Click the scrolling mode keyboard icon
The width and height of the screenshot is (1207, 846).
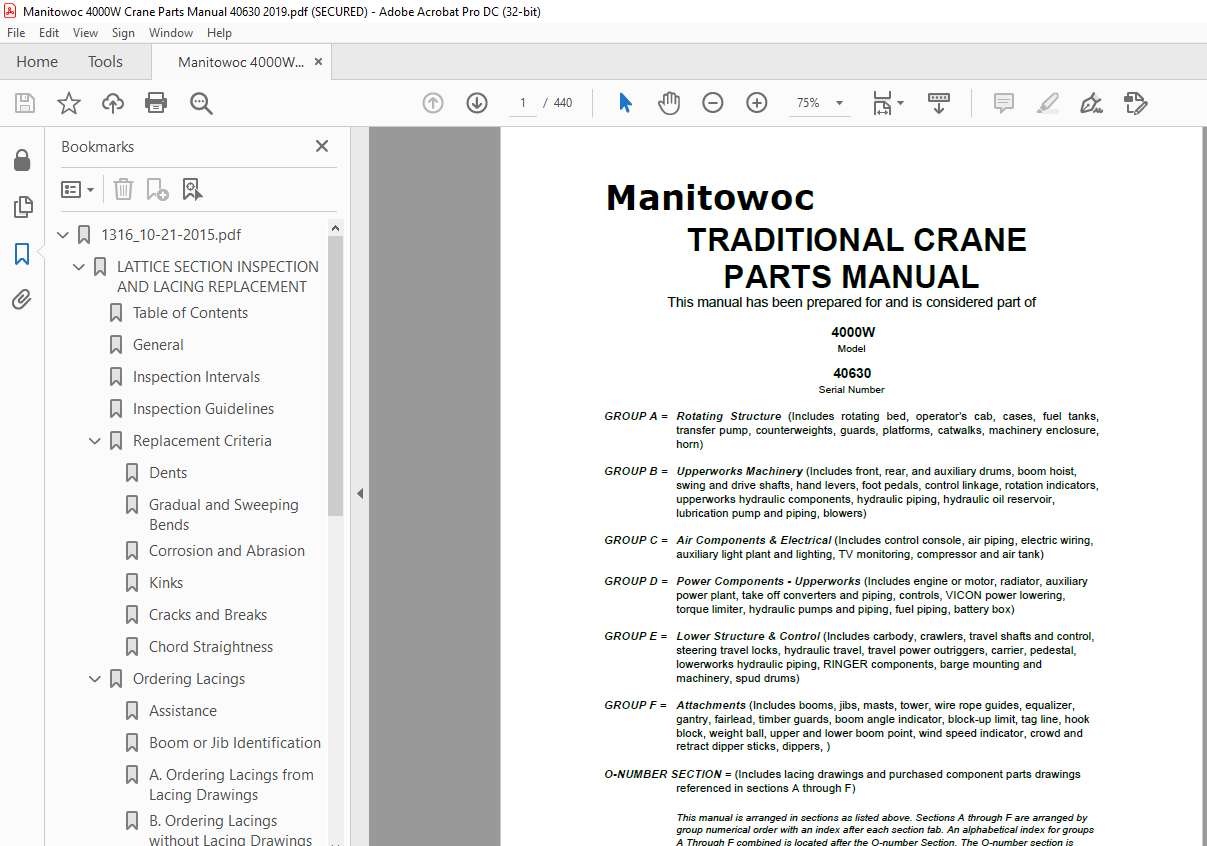click(939, 103)
